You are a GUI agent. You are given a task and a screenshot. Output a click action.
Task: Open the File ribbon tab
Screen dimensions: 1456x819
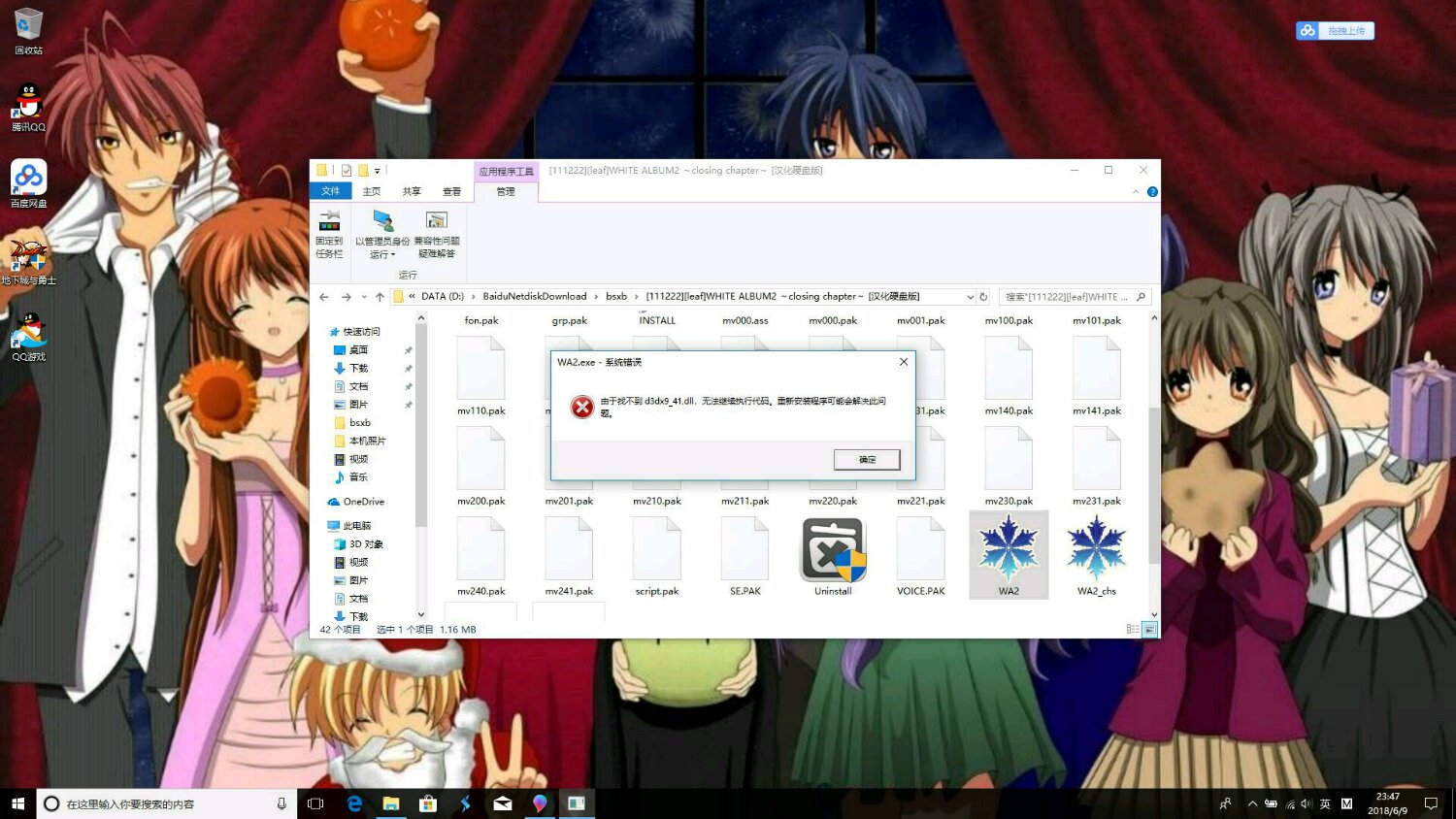click(x=330, y=191)
